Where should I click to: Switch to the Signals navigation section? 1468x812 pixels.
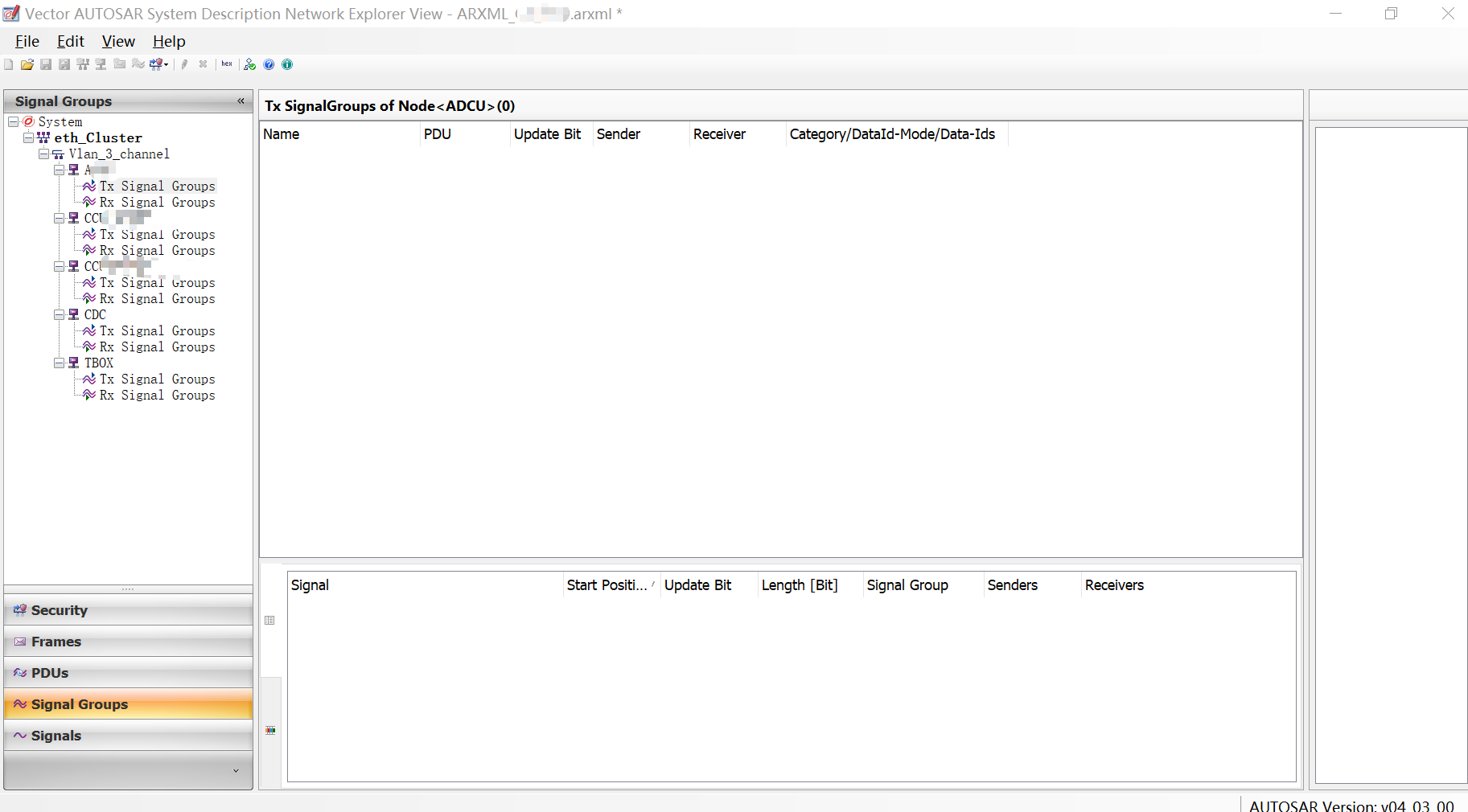tap(128, 736)
